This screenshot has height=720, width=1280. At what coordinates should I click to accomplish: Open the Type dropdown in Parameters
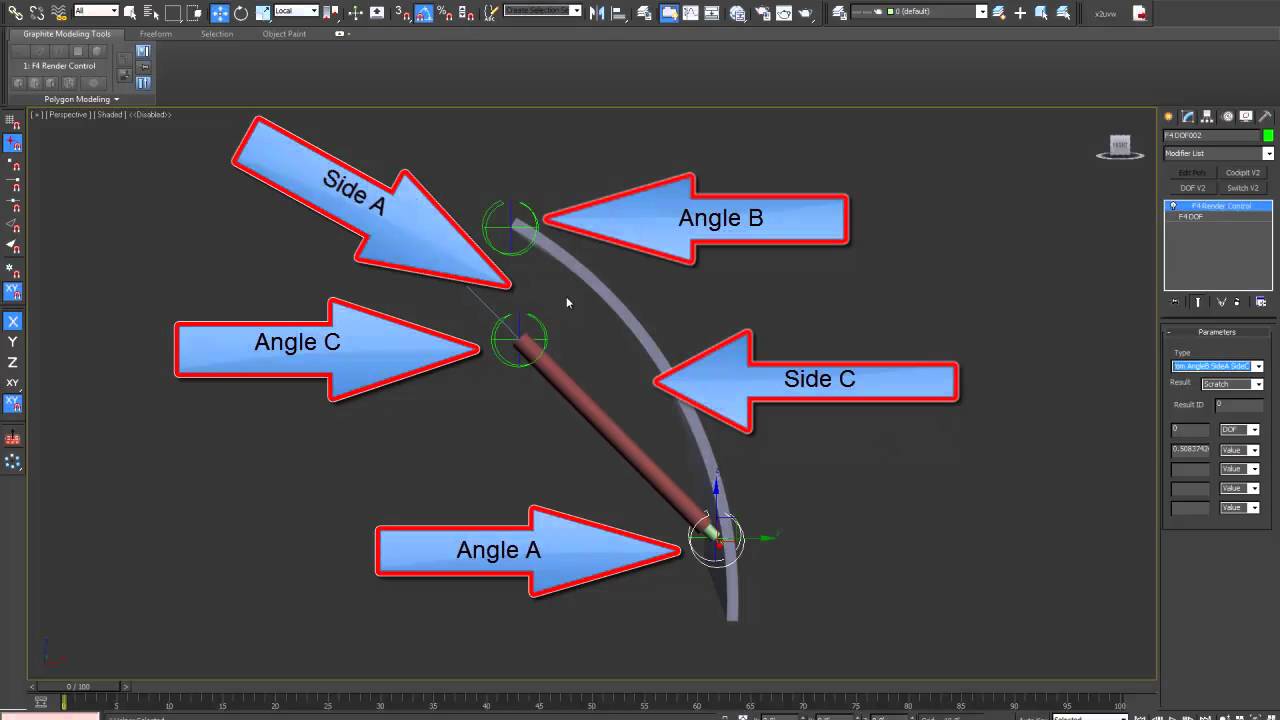[x=1217, y=366]
